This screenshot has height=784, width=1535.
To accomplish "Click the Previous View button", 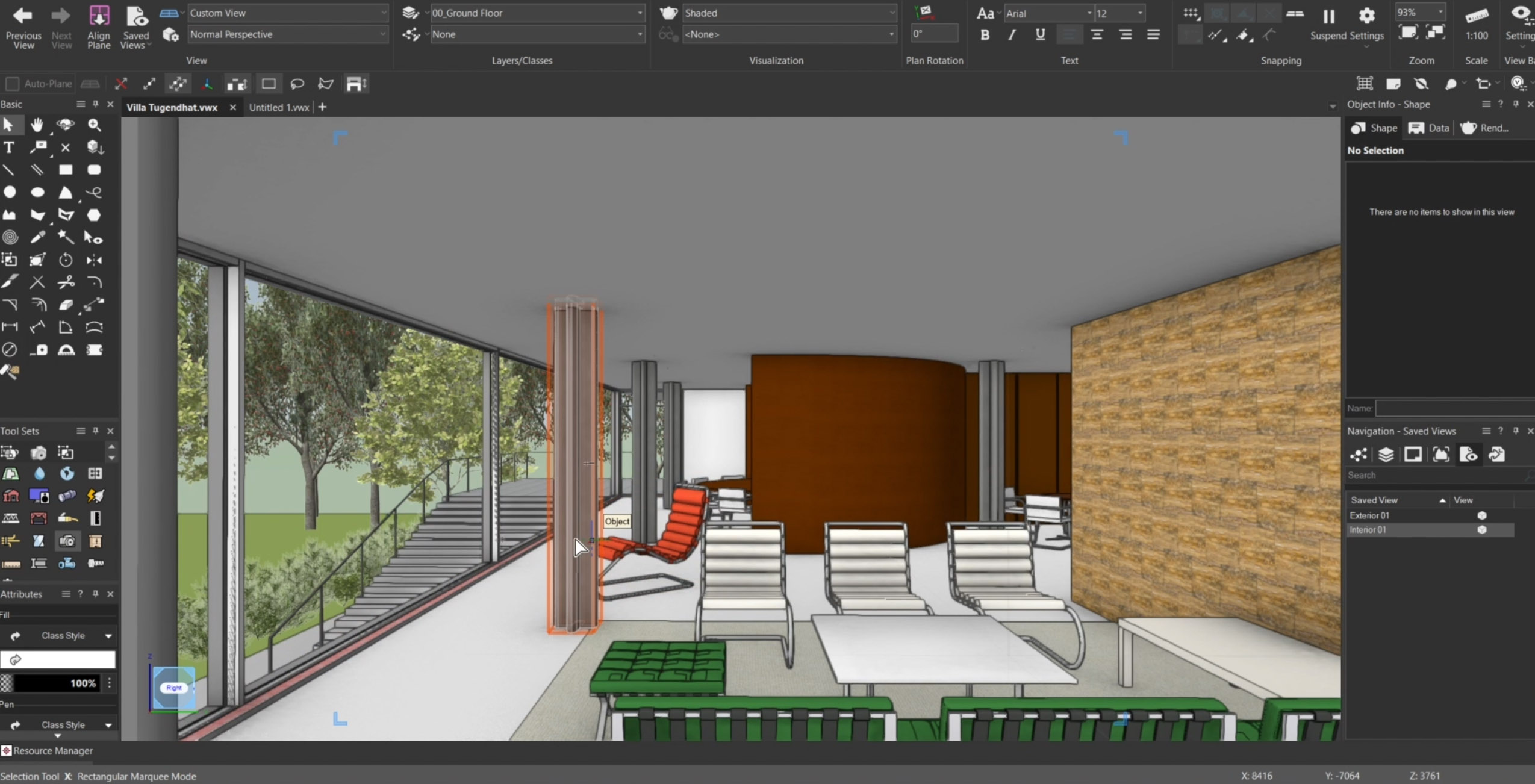I will point(22,27).
